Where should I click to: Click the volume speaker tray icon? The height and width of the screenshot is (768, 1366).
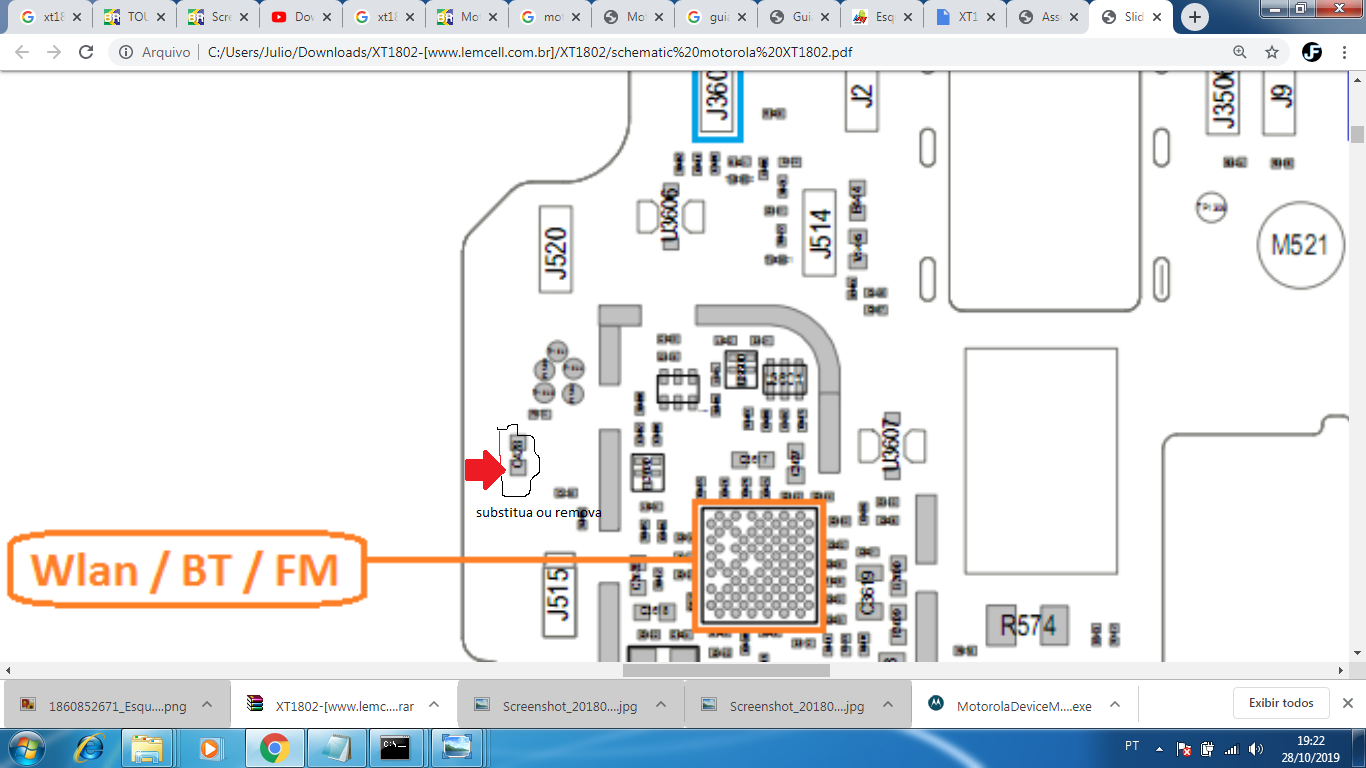pos(1256,748)
